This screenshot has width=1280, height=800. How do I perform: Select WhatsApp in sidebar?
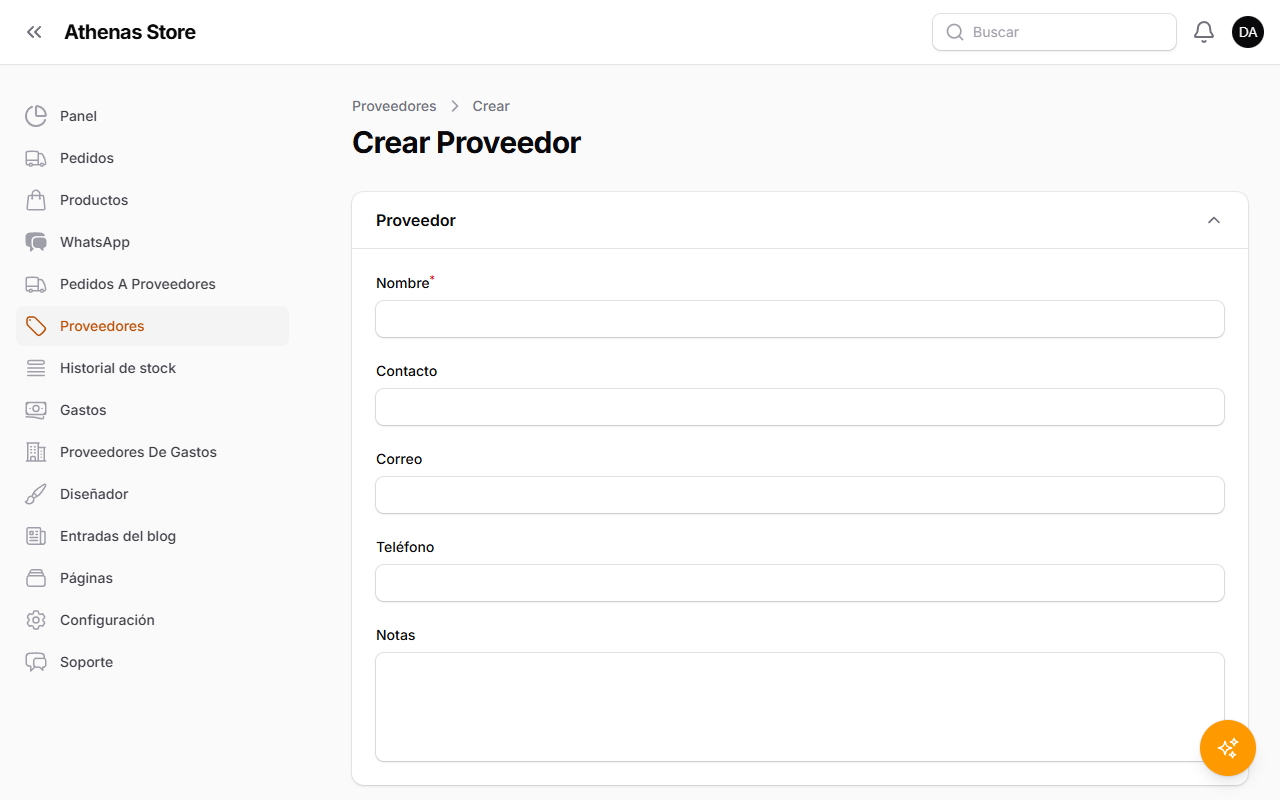point(153,242)
